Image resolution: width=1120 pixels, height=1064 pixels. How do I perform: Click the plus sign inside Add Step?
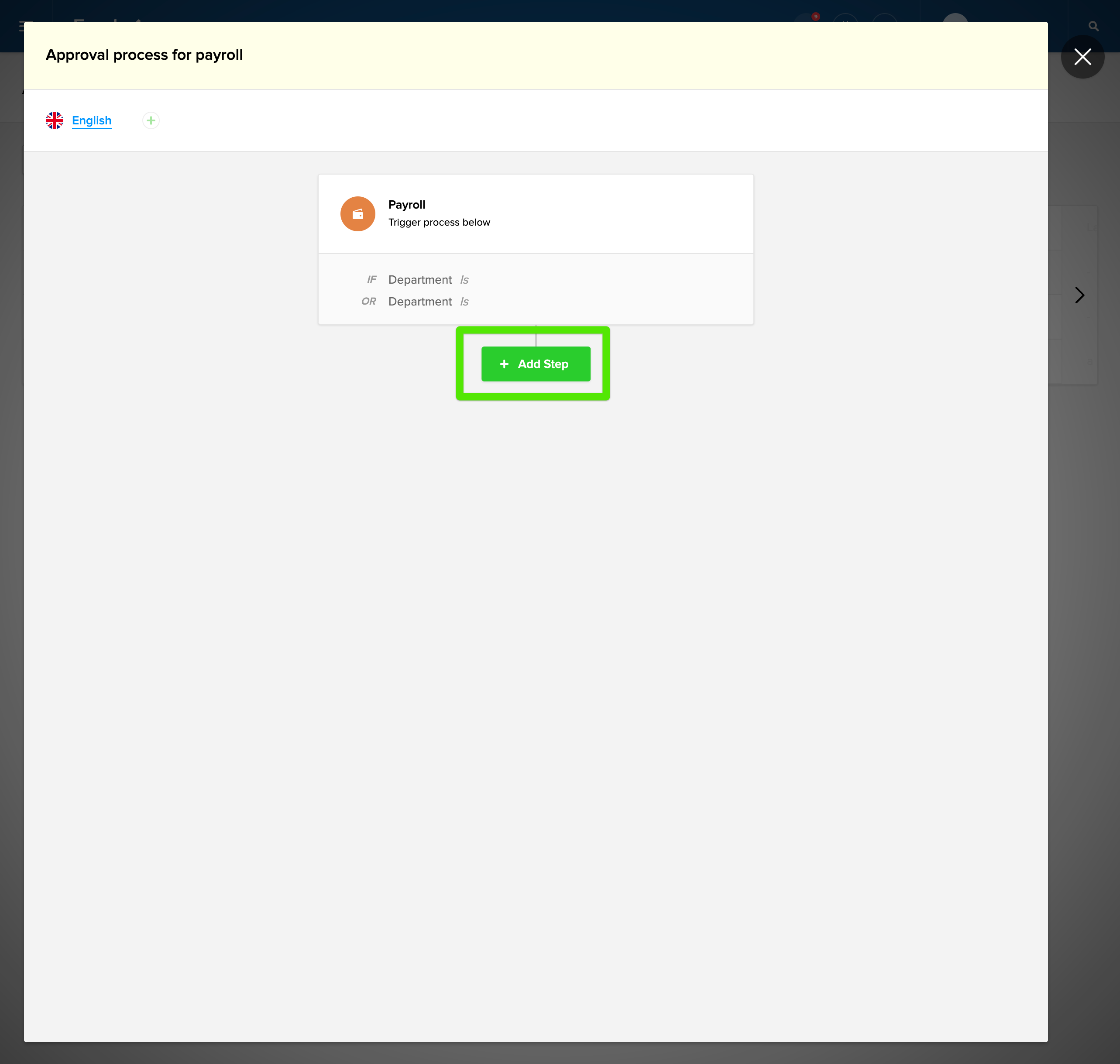pos(504,364)
